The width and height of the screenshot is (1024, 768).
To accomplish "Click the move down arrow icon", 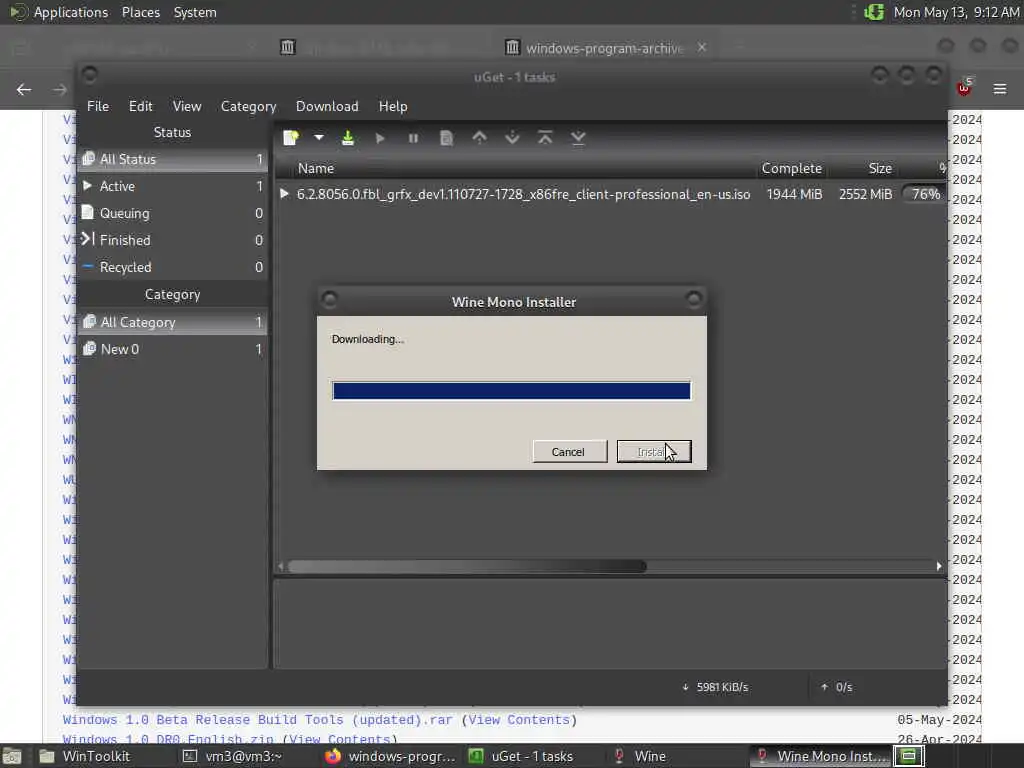I will point(512,138).
